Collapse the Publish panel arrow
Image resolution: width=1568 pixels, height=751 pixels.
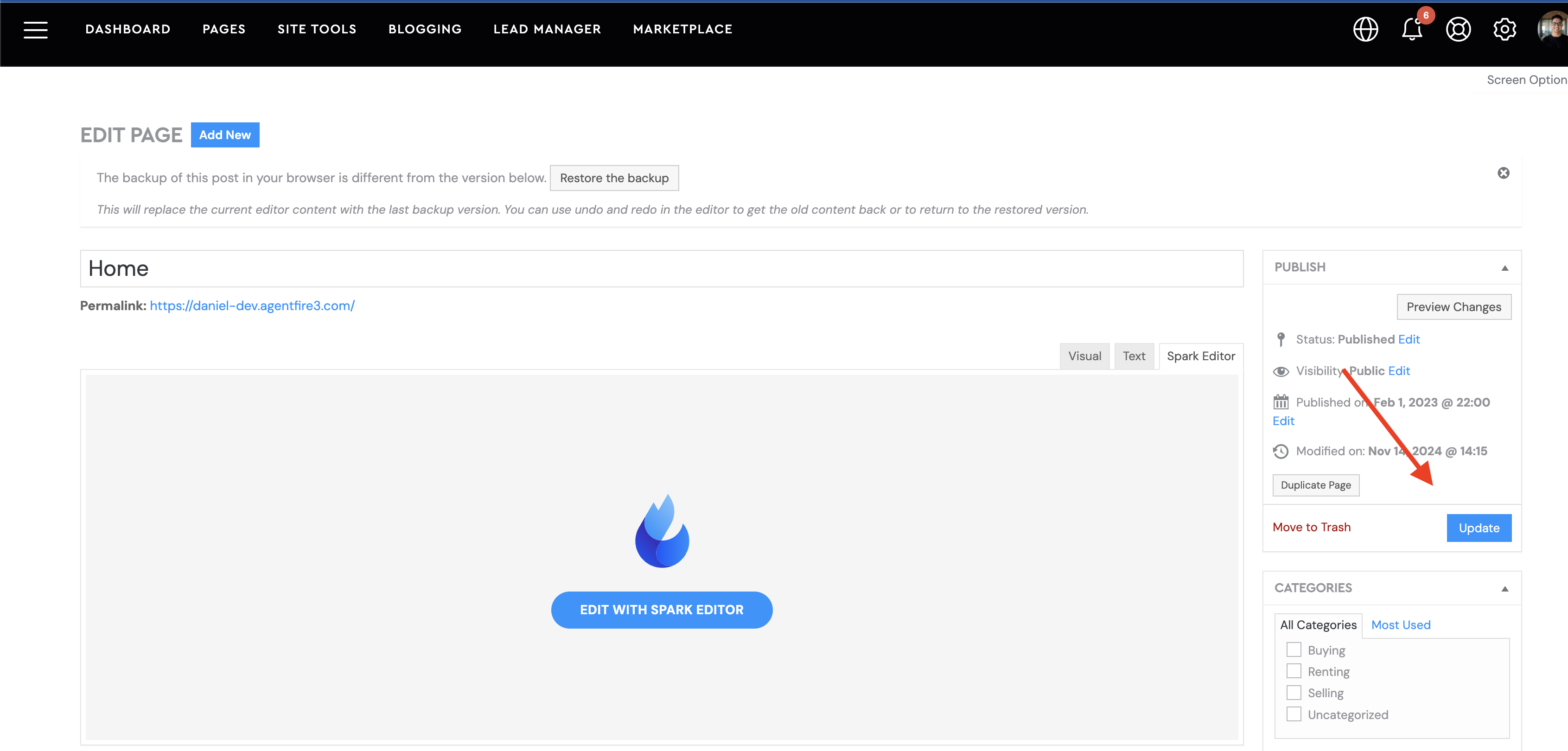pos(1504,268)
